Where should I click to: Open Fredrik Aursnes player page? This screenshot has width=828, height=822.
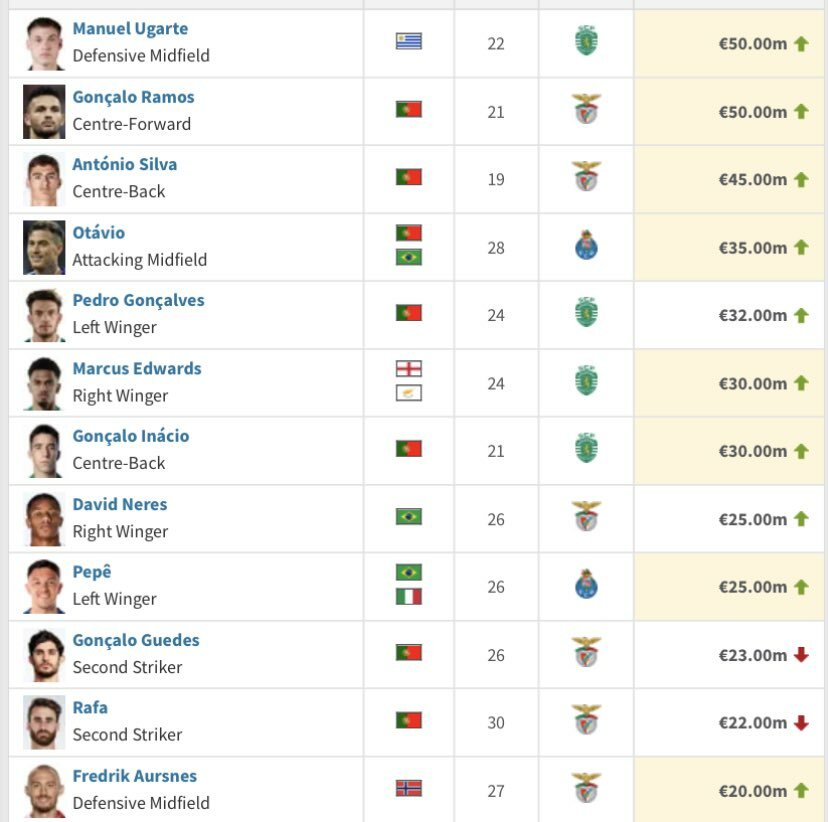click(x=135, y=776)
